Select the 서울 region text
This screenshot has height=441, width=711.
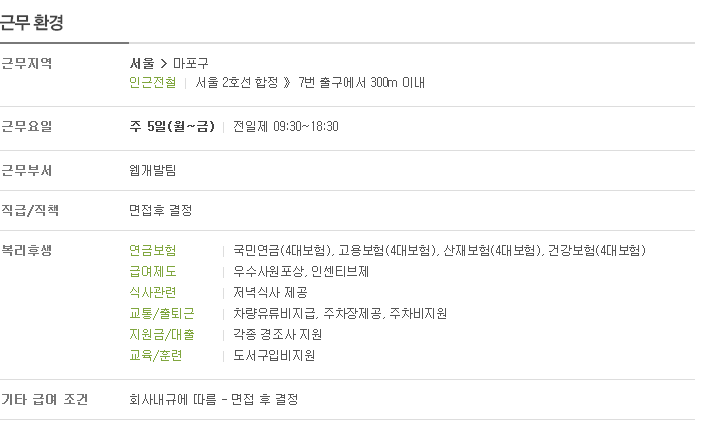[142, 63]
